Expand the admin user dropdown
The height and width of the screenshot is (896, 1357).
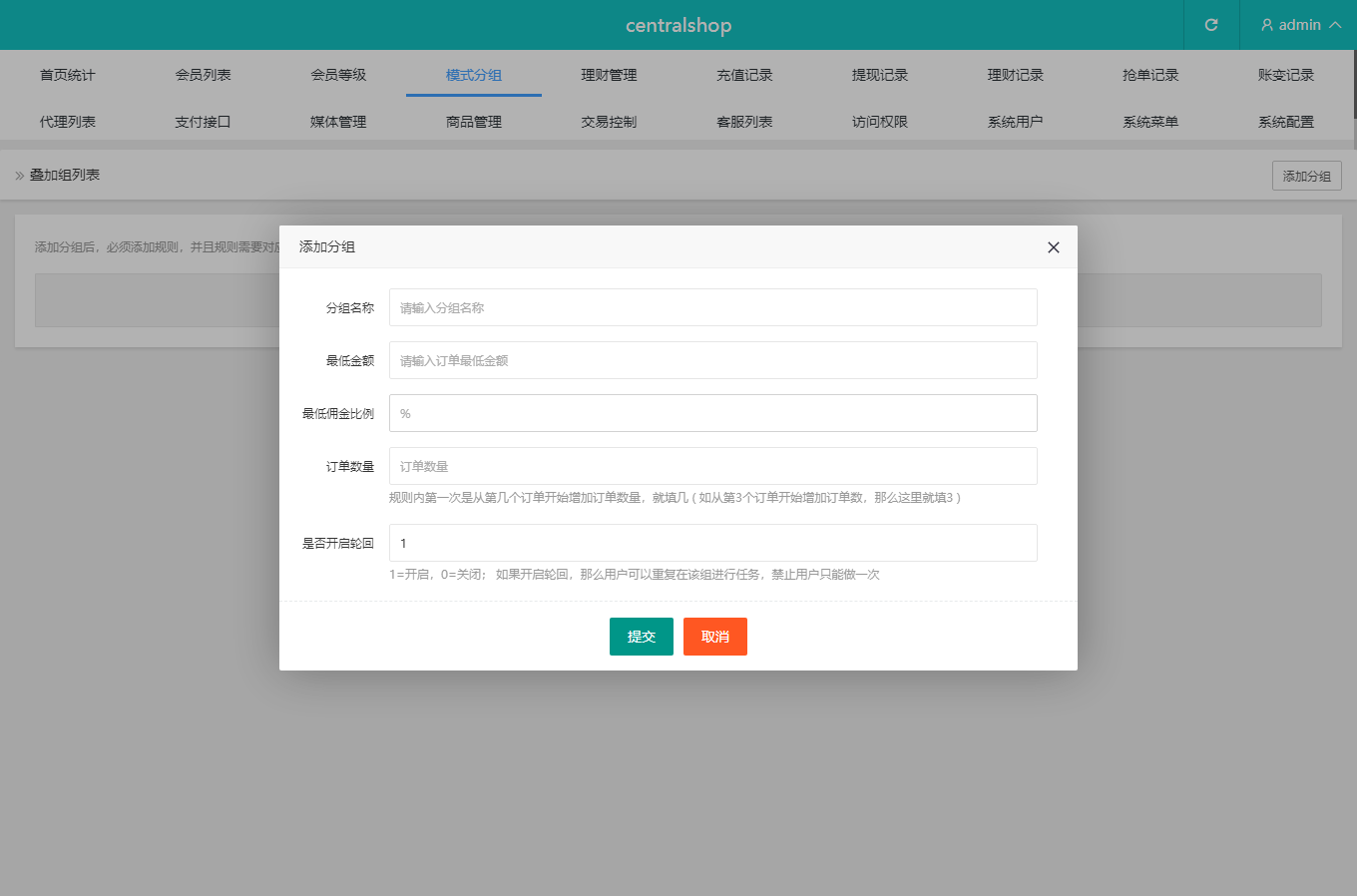[x=1300, y=25]
